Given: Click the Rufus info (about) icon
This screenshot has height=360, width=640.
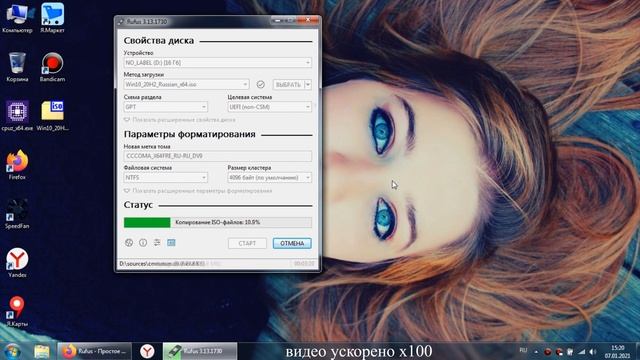Looking at the screenshot, I should coord(143,243).
